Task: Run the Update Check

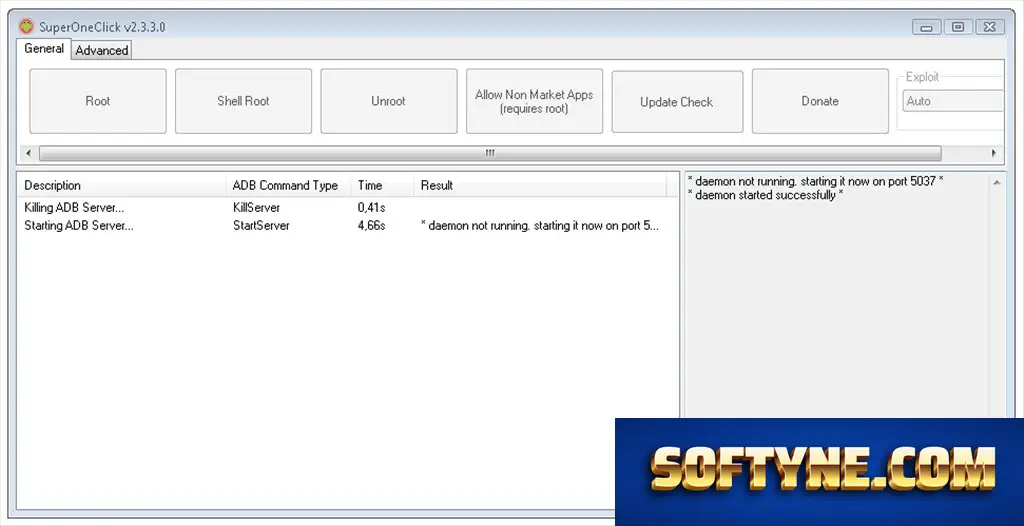Action: [677, 102]
